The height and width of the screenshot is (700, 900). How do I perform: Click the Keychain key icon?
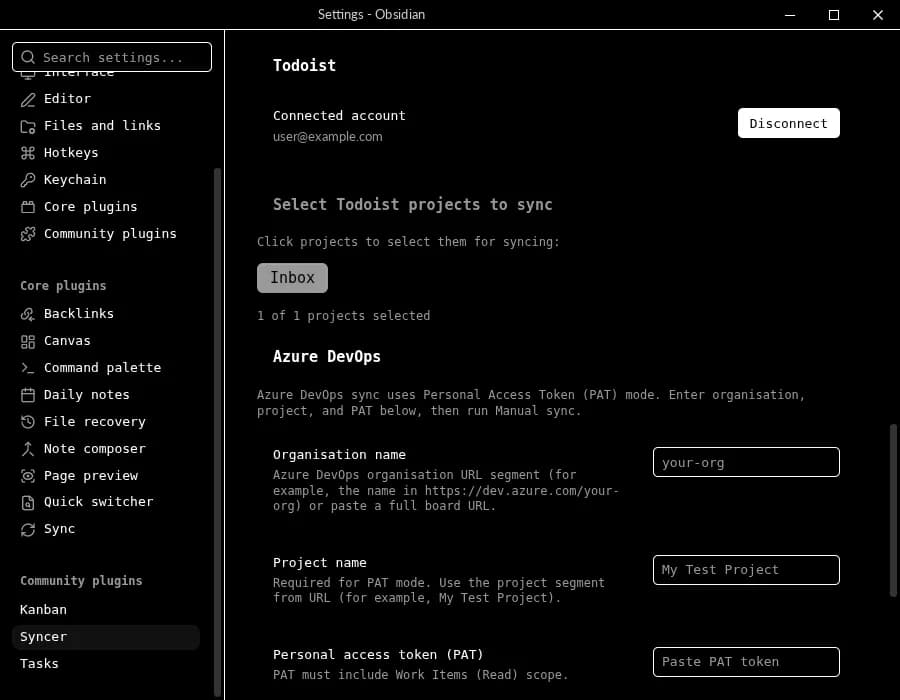[x=28, y=180]
